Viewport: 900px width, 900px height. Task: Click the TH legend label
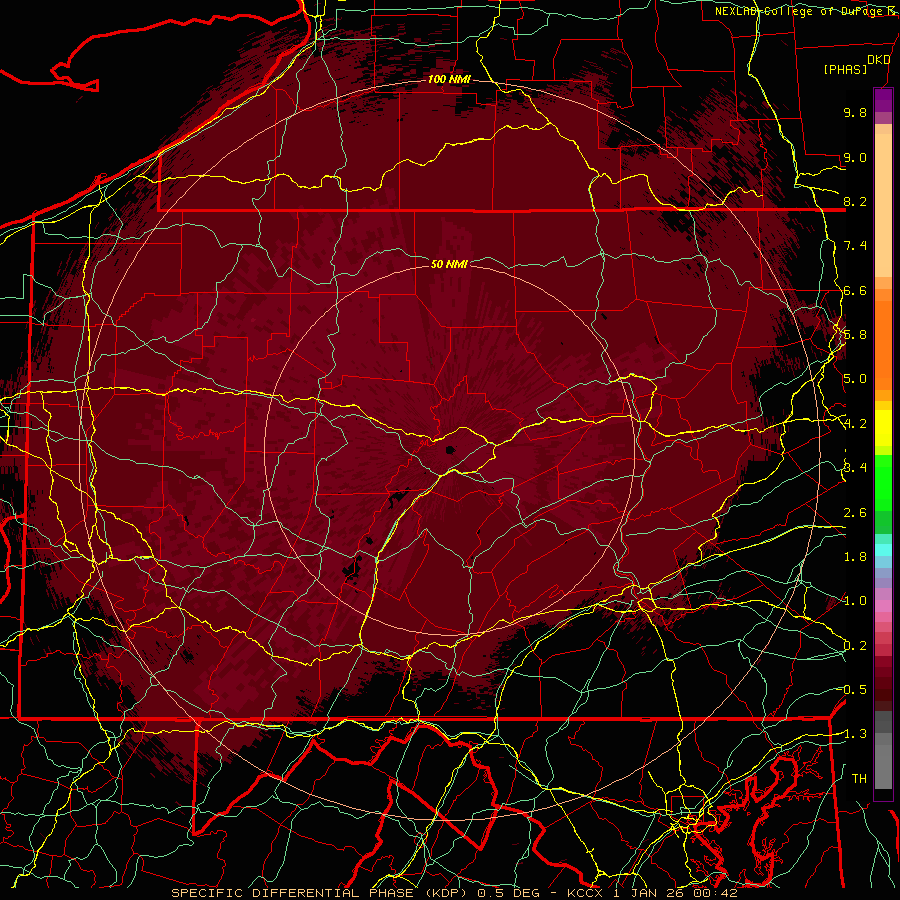point(859,779)
